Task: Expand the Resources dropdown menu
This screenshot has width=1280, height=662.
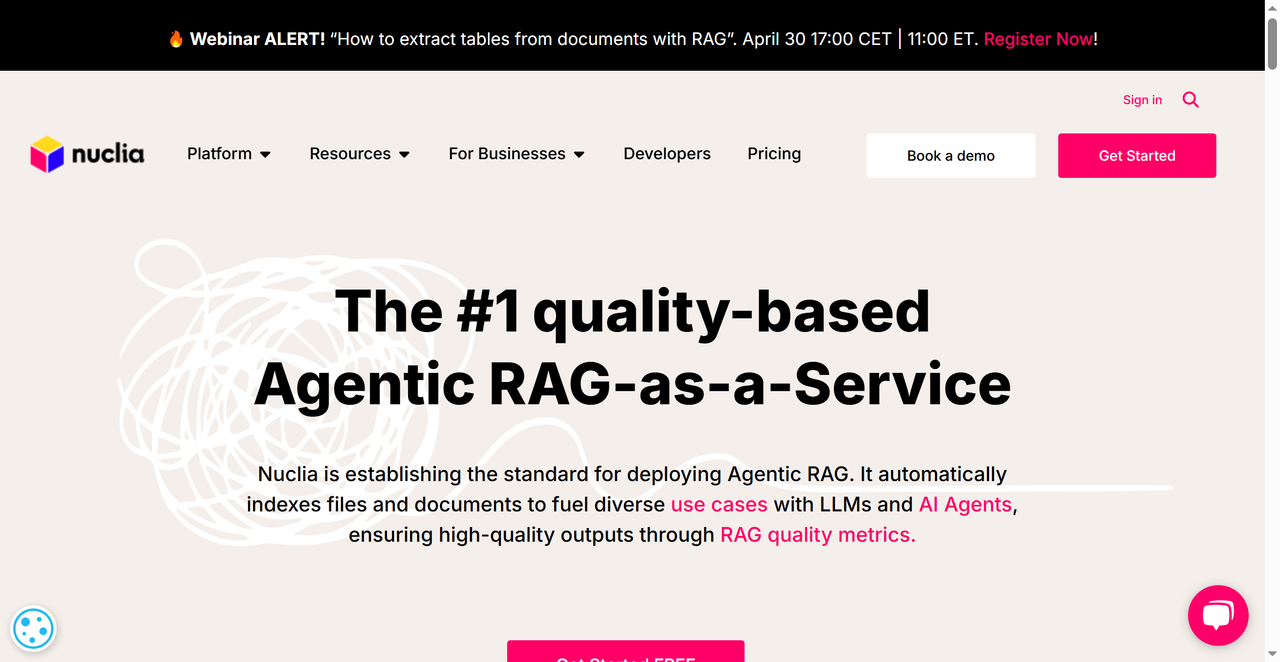Action: tap(360, 154)
